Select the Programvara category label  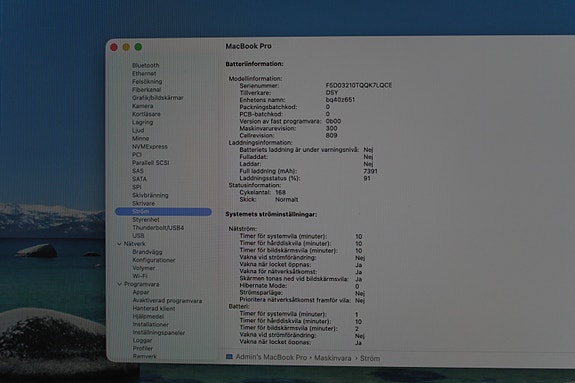(x=142, y=284)
